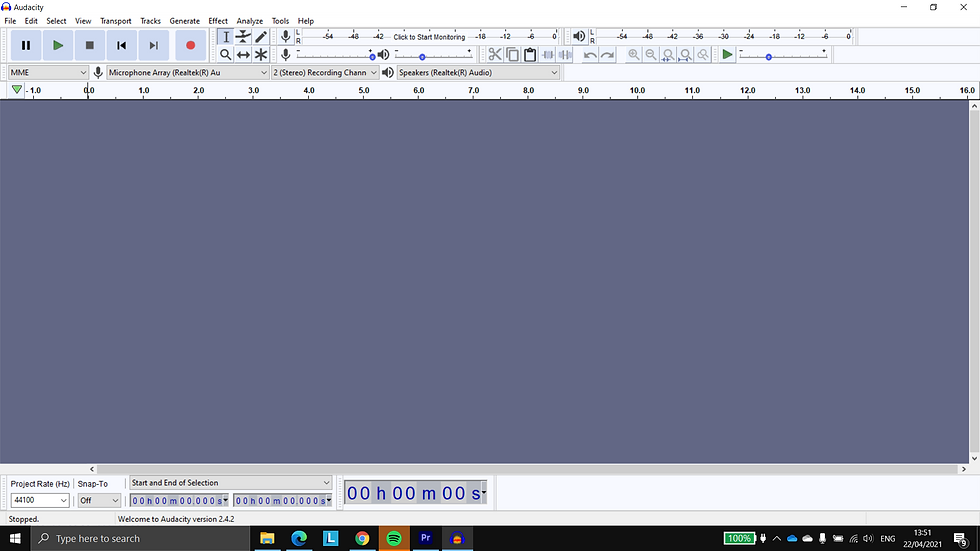Click the recording meter microphone icon
Viewport: 980px width, 551px height.
pos(286,36)
